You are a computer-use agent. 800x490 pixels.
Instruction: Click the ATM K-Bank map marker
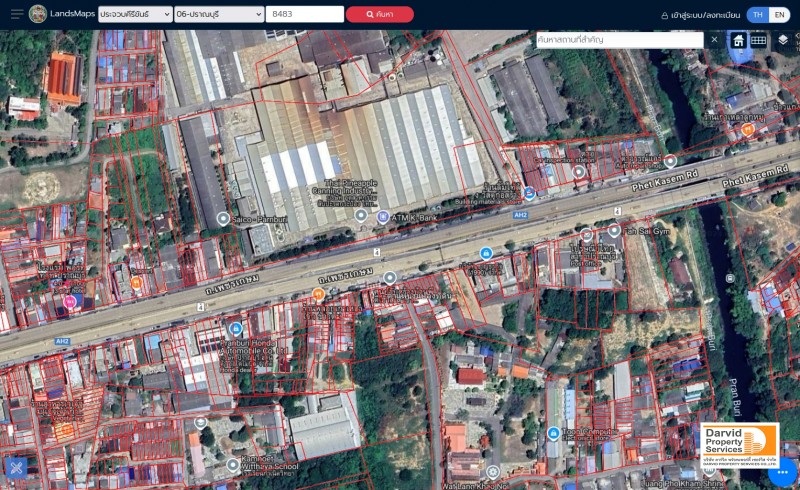[382, 216]
